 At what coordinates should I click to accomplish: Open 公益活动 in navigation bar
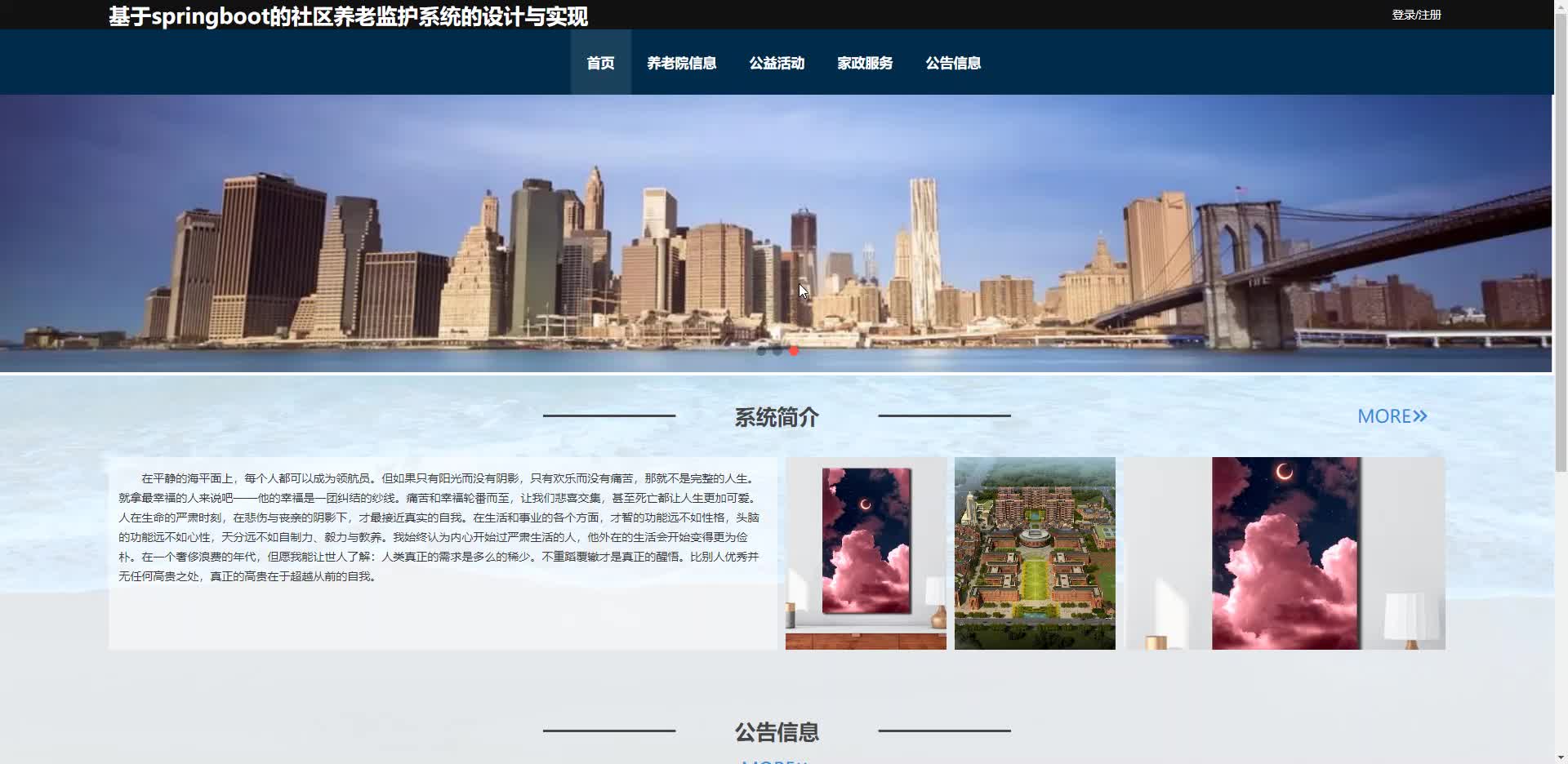point(777,63)
